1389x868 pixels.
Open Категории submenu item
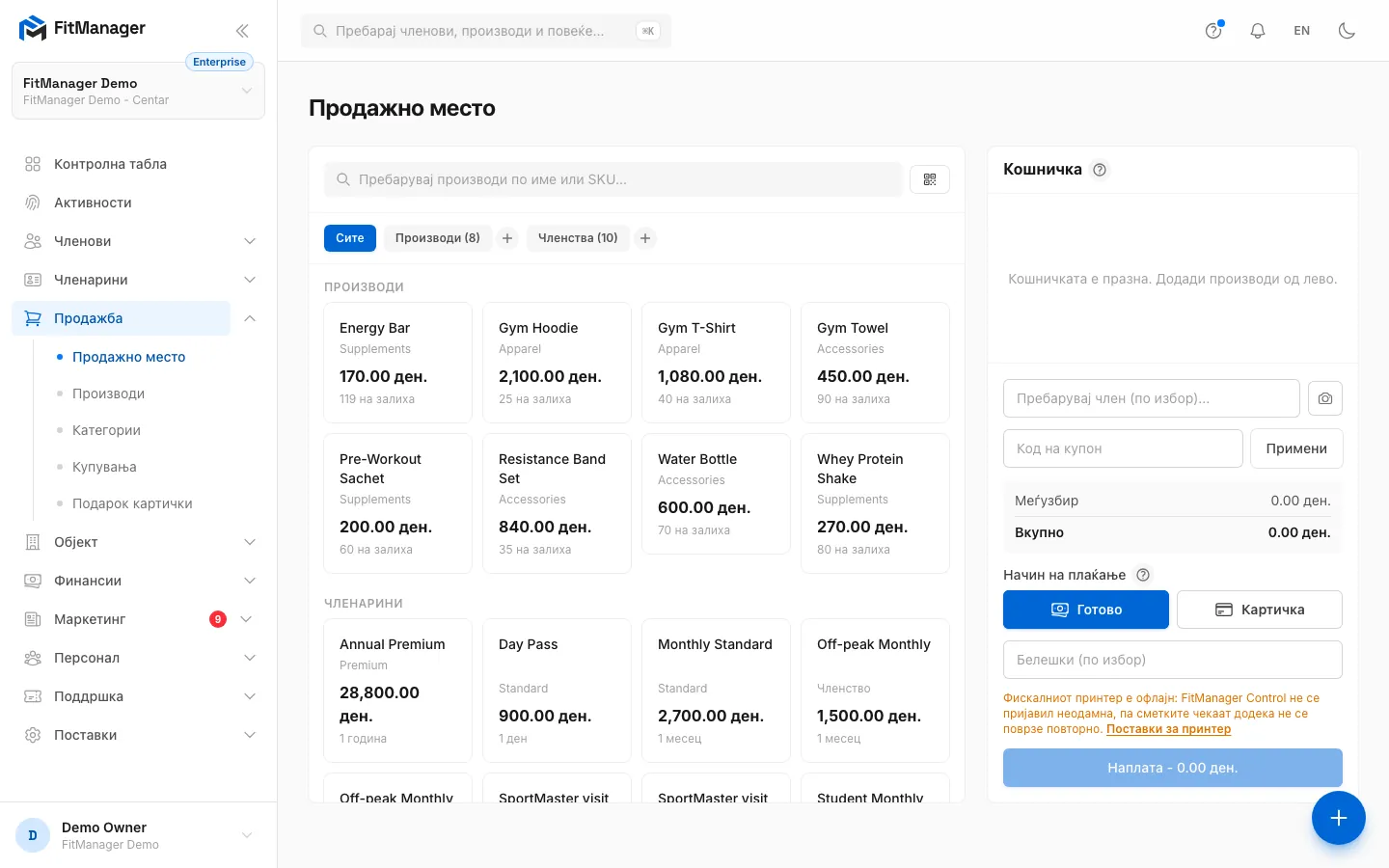point(106,430)
